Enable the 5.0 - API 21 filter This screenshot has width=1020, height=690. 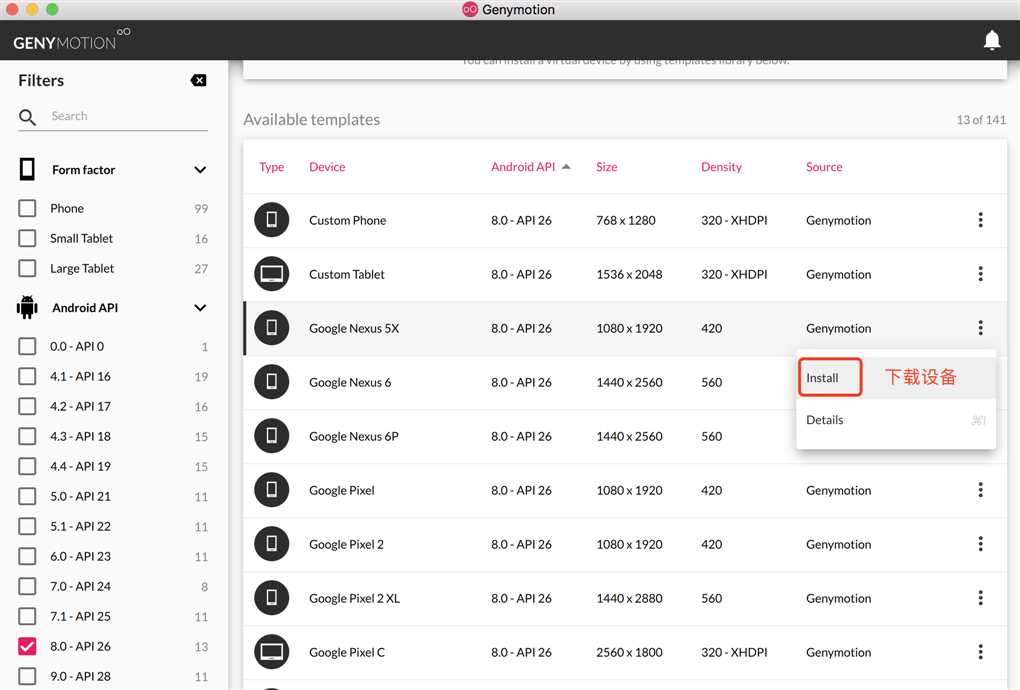point(27,496)
